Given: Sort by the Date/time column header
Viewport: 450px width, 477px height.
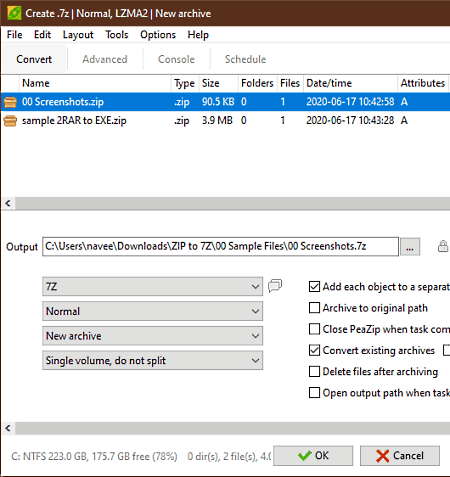Looking at the screenshot, I should (350, 83).
